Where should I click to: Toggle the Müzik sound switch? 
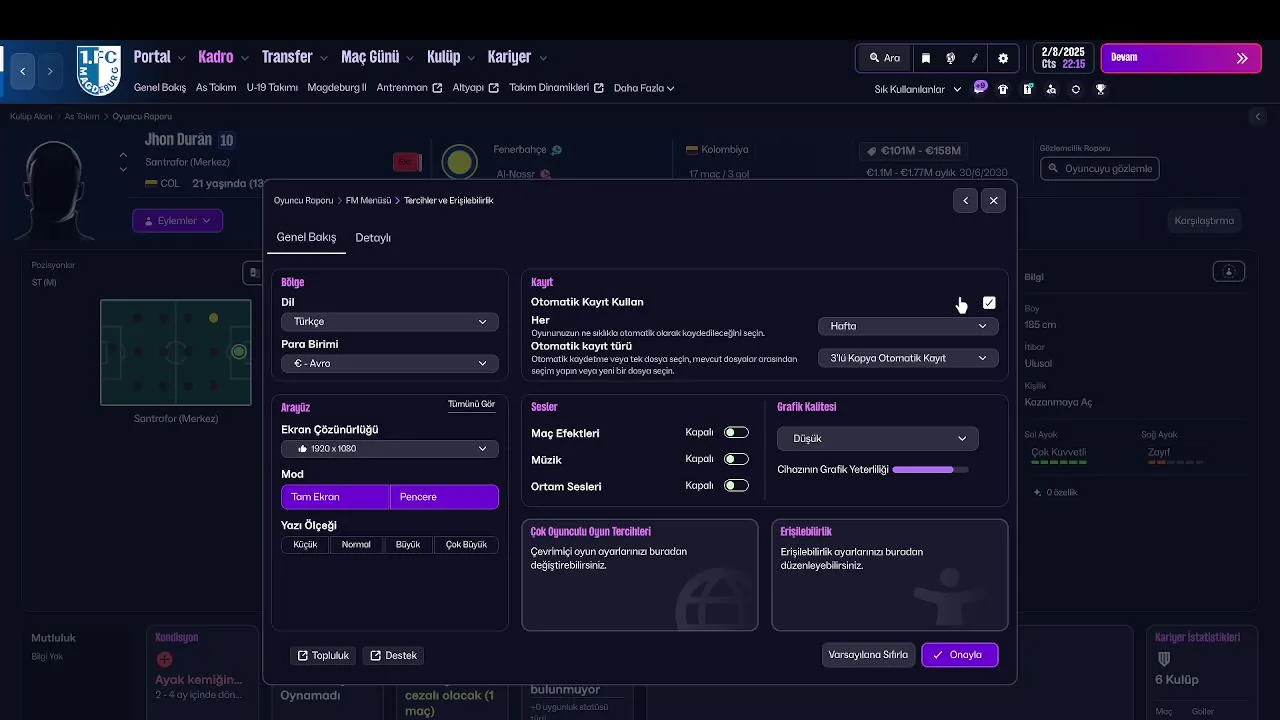coord(737,459)
